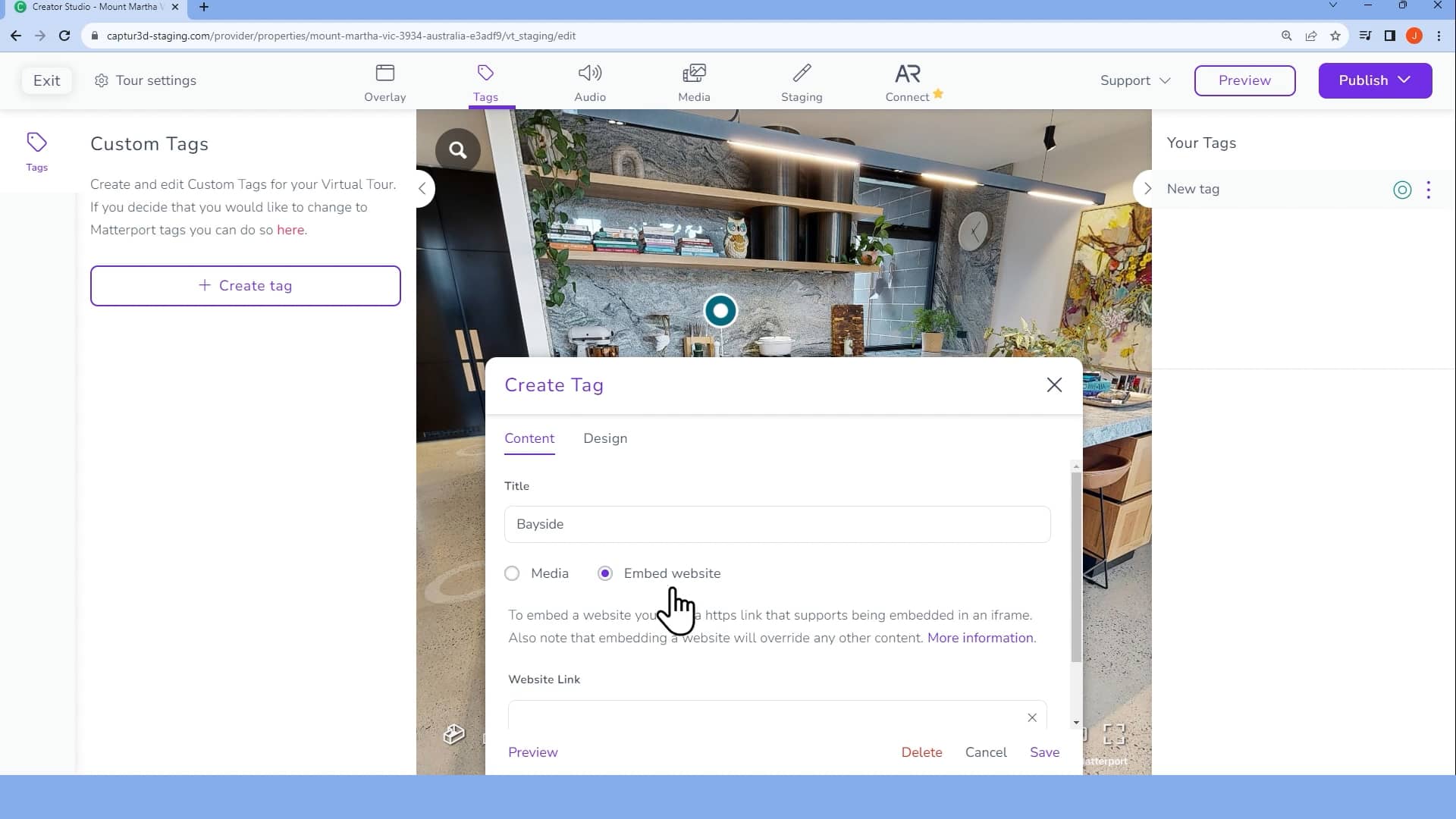Open the Connect AR feature
This screenshot has width=1456, height=819.
click(907, 81)
